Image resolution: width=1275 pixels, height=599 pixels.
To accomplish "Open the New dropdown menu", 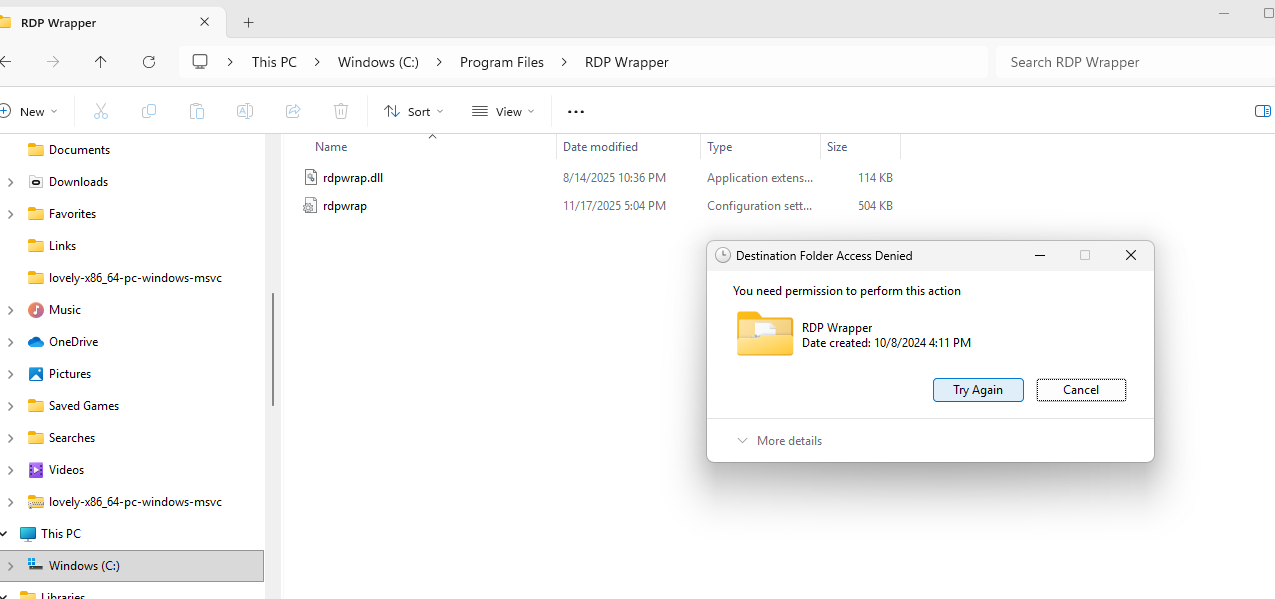I will pyautogui.click(x=29, y=112).
